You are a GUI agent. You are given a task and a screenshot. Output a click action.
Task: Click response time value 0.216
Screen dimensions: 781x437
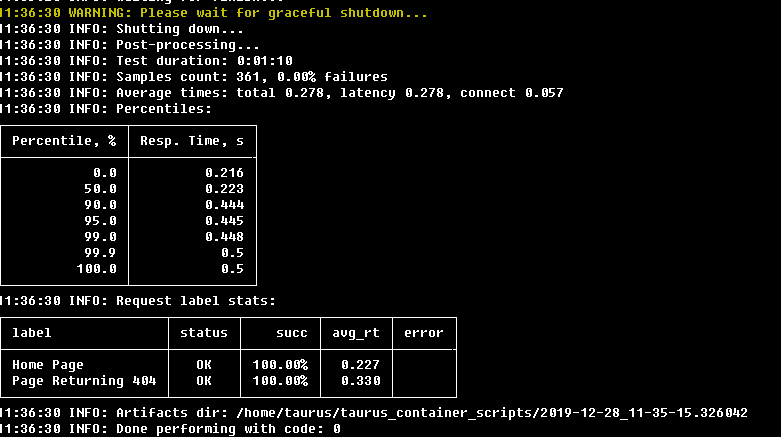click(225, 173)
